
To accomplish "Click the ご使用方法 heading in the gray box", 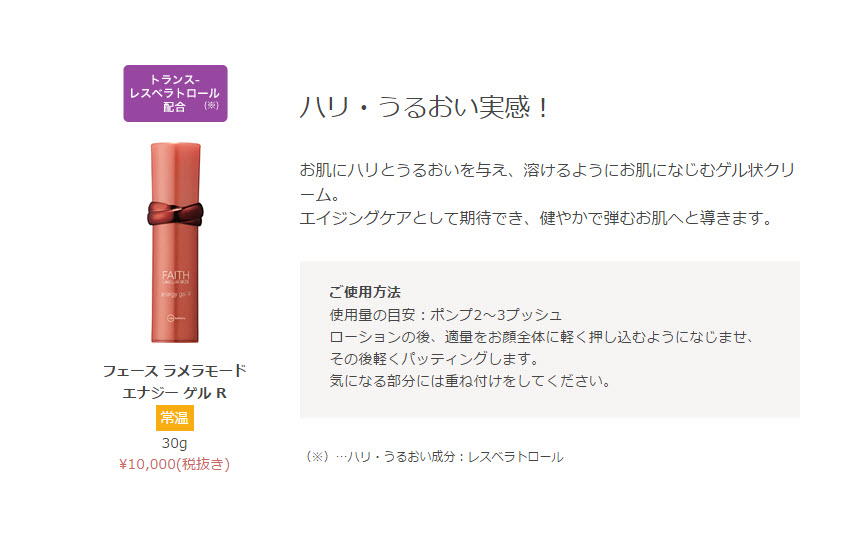I will (365, 292).
